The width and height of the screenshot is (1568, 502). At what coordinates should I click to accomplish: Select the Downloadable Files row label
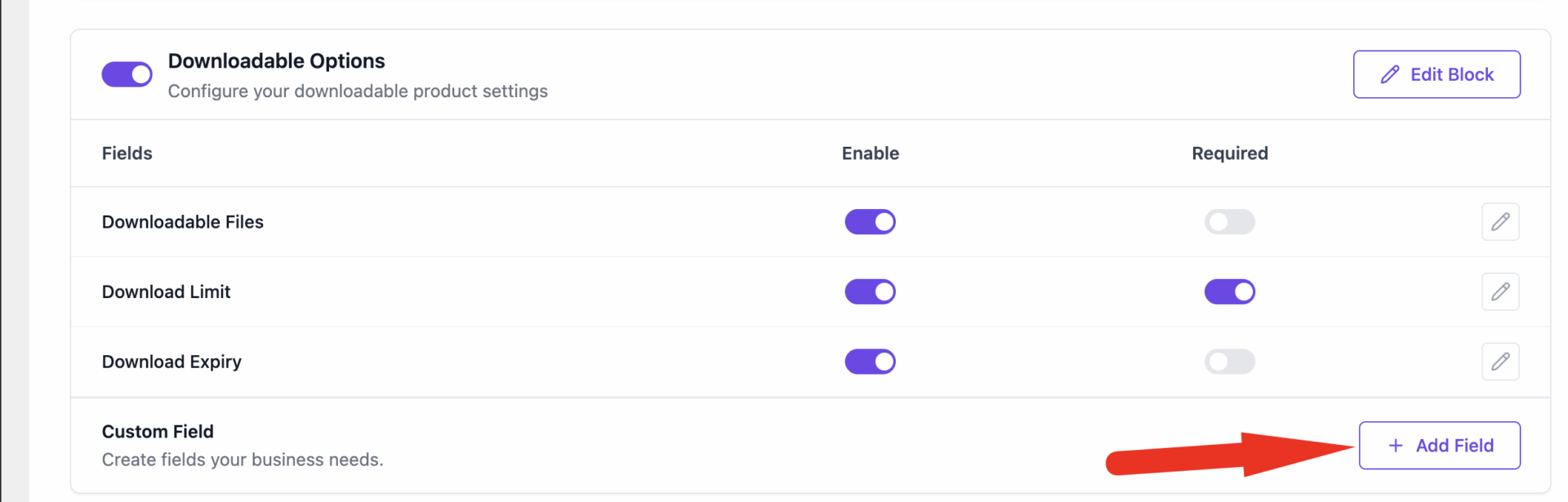click(182, 221)
